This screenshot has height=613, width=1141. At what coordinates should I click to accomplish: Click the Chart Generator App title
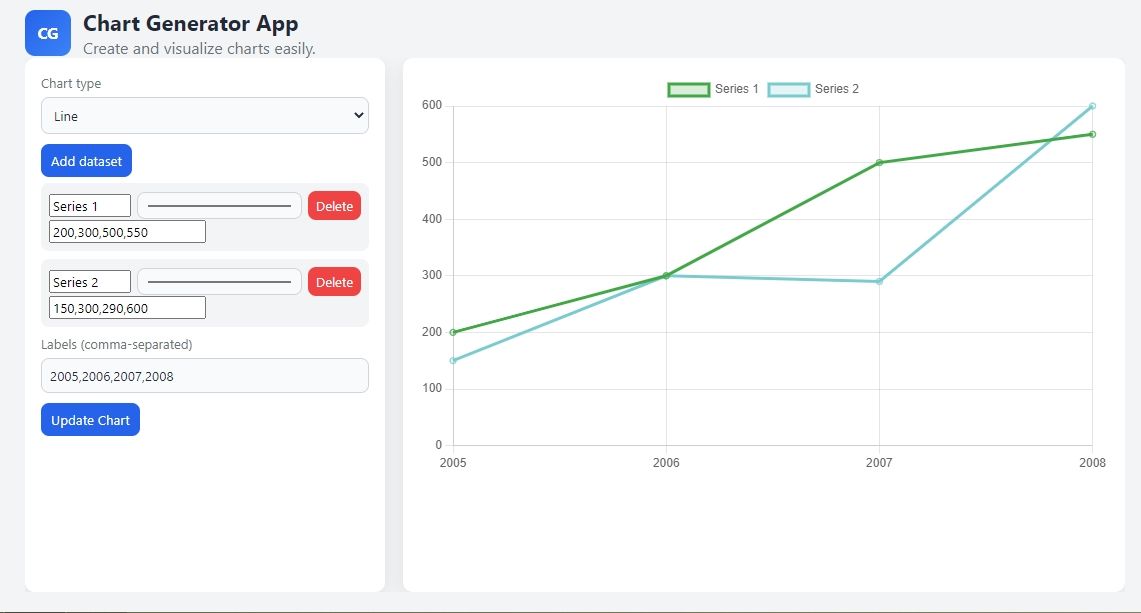[190, 23]
